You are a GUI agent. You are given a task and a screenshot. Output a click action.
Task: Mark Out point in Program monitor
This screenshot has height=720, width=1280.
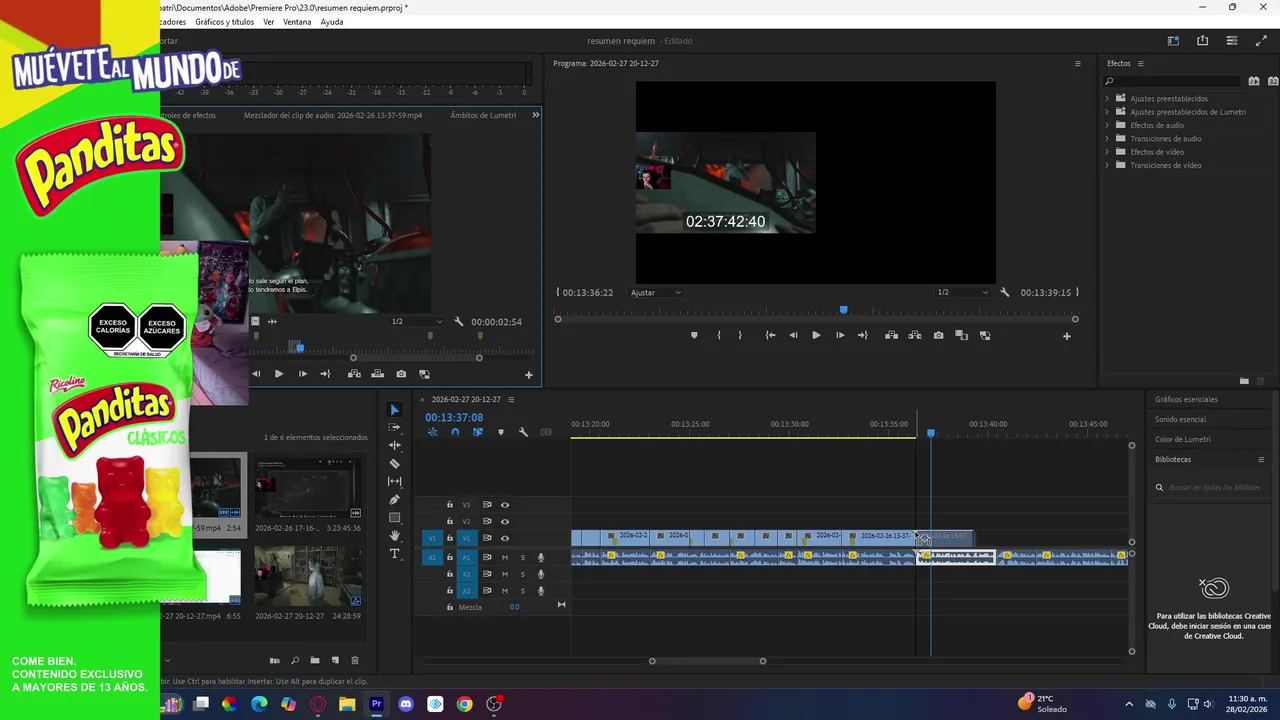[740, 336]
